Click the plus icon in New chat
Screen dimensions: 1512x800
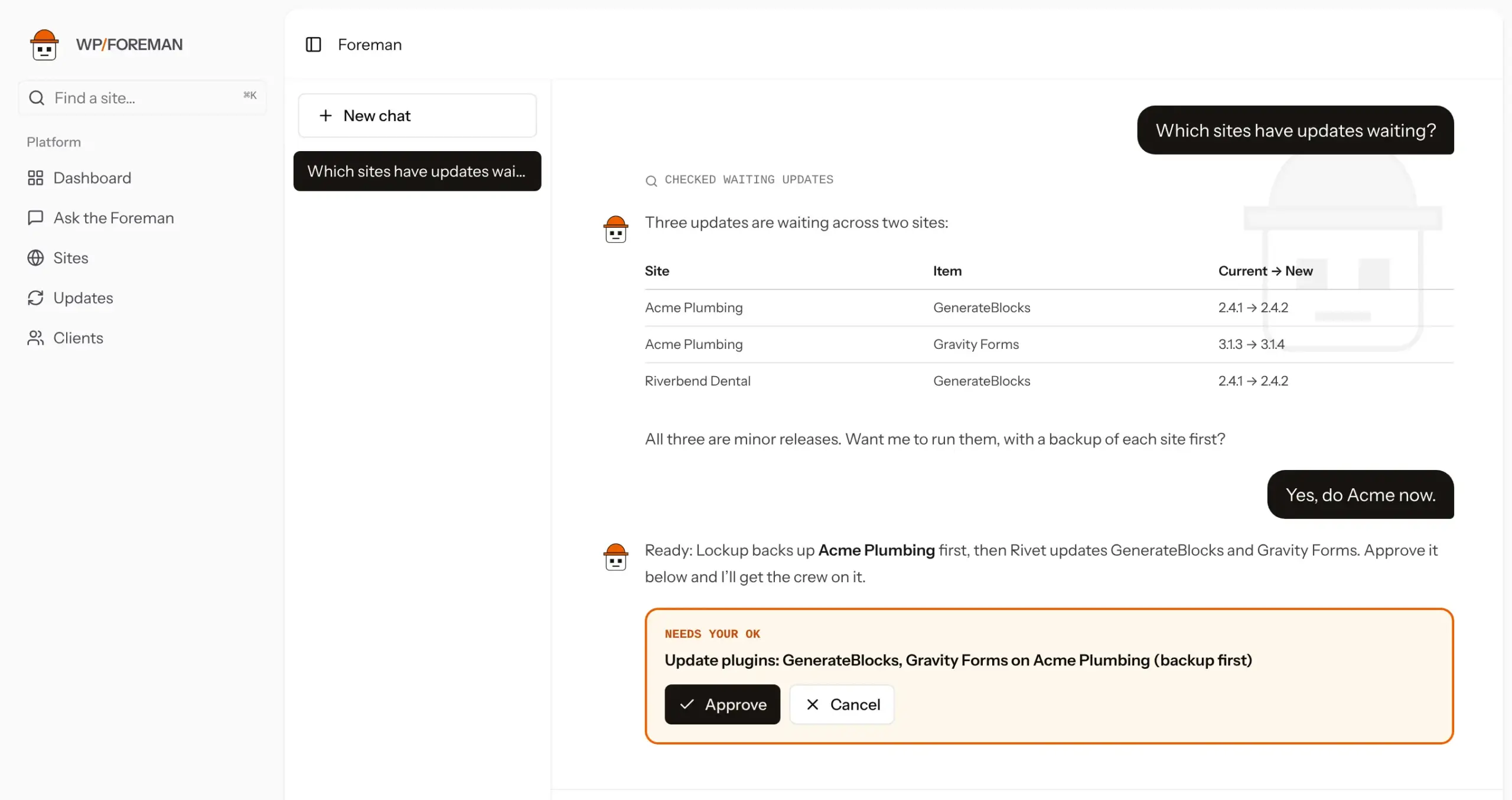[325, 116]
